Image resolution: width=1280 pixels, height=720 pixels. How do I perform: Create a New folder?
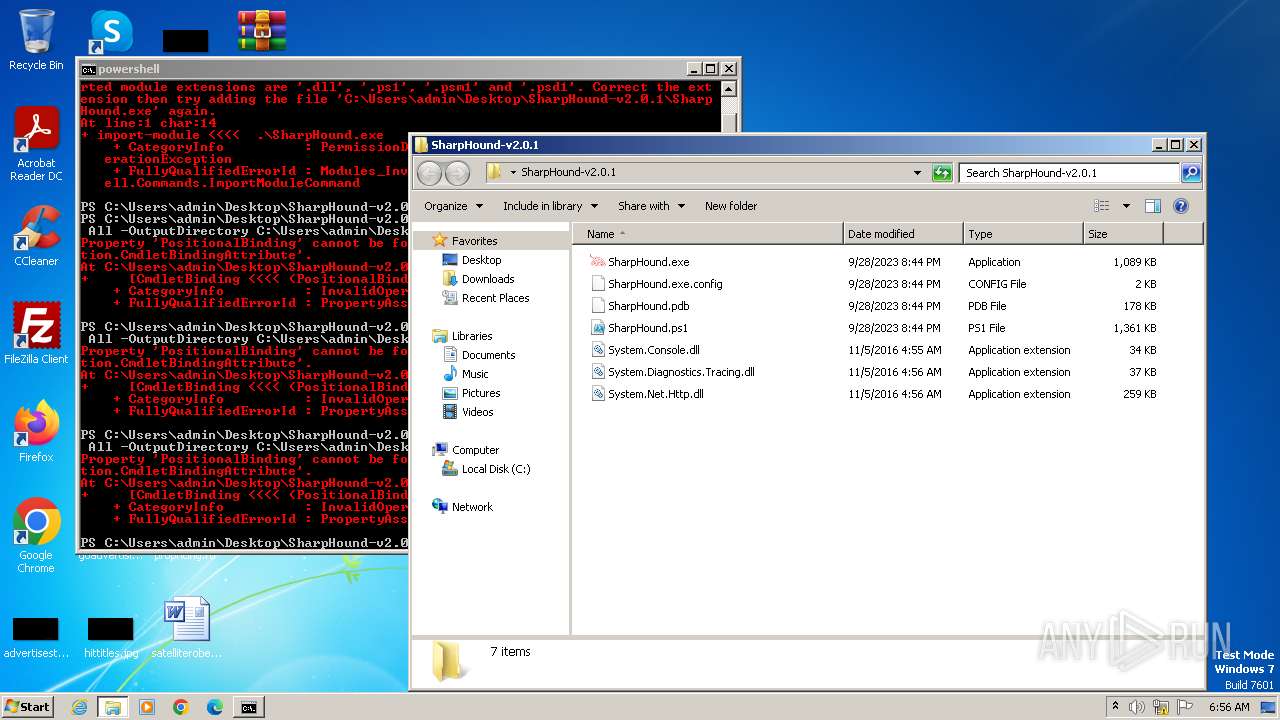pyautogui.click(x=731, y=206)
